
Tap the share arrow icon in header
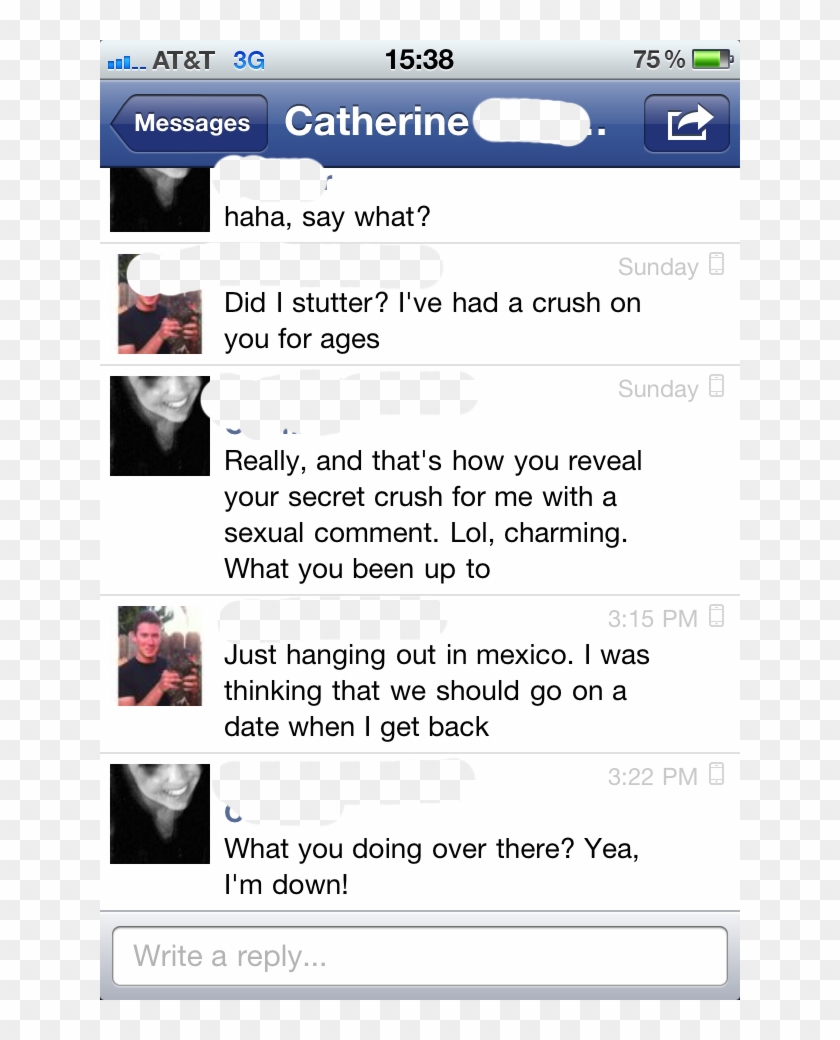coord(687,123)
